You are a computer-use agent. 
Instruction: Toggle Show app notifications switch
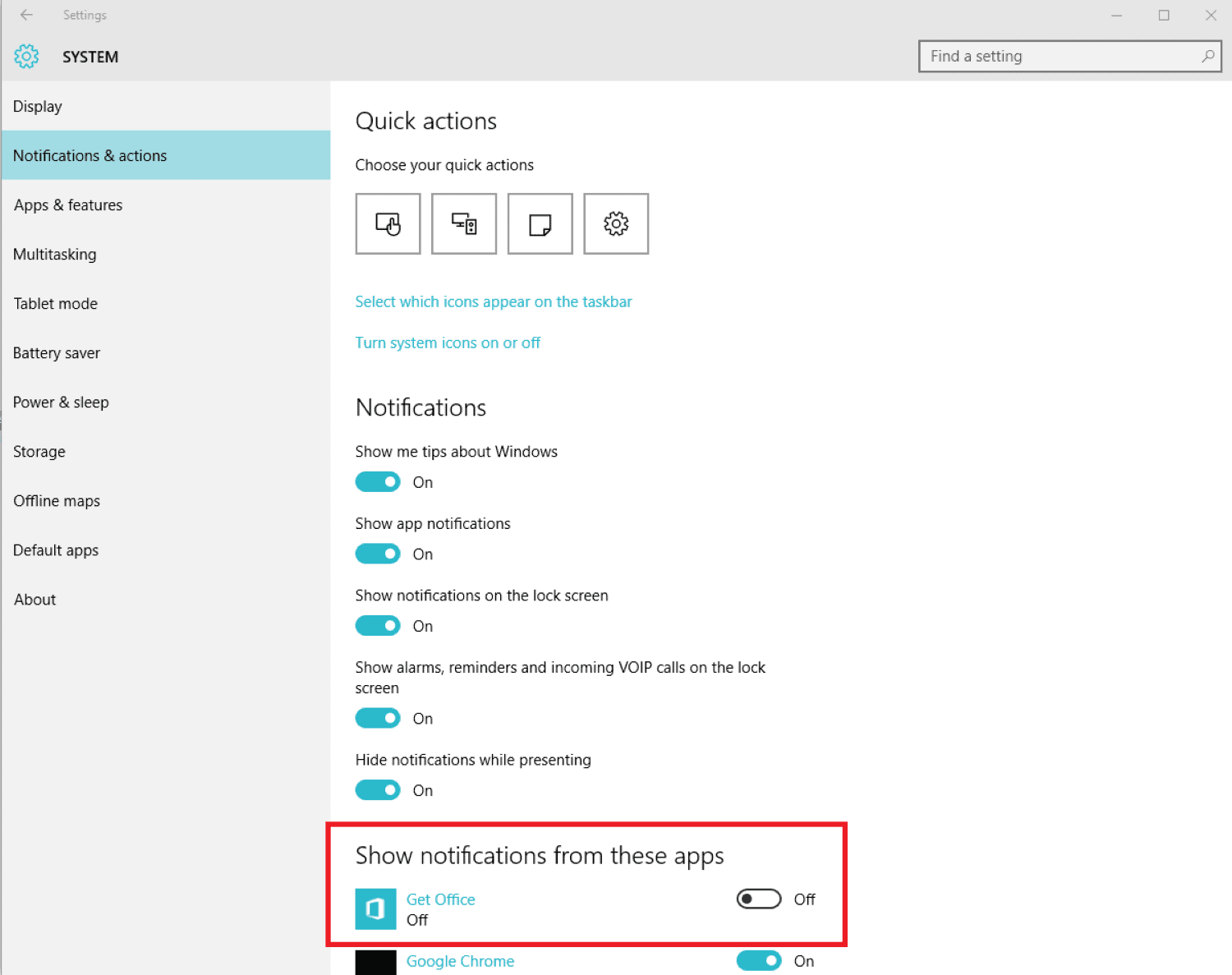tap(378, 554)
